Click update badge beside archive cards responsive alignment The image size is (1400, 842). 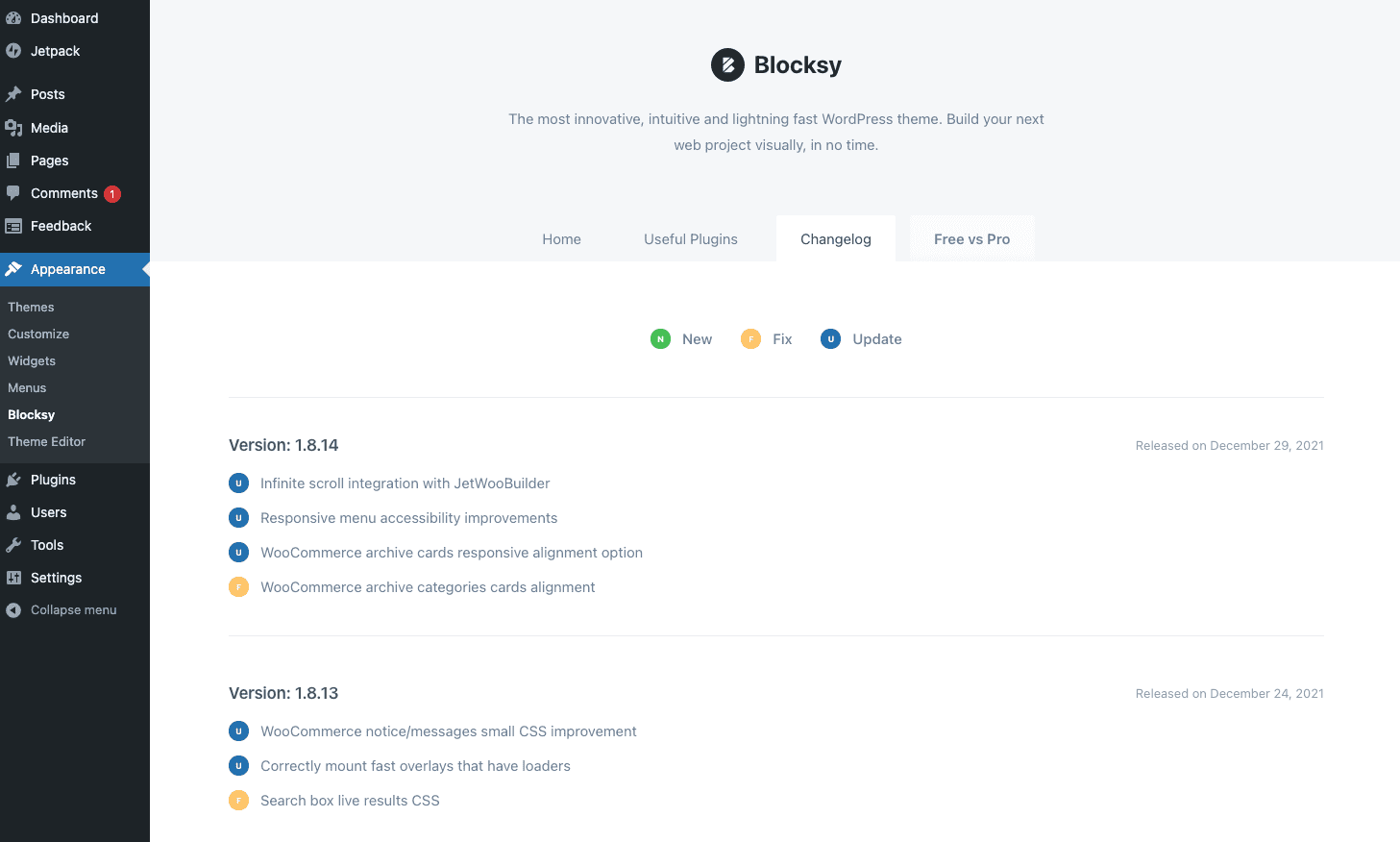(x=238, y=553)
